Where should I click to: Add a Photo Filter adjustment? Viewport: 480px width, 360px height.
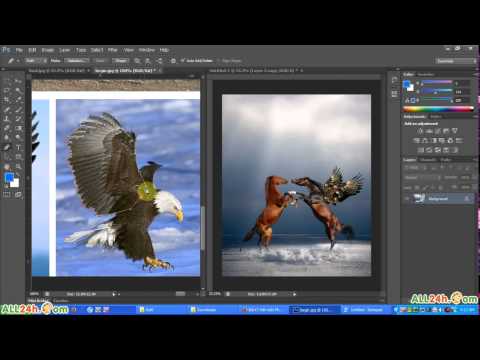click(442, 140)
